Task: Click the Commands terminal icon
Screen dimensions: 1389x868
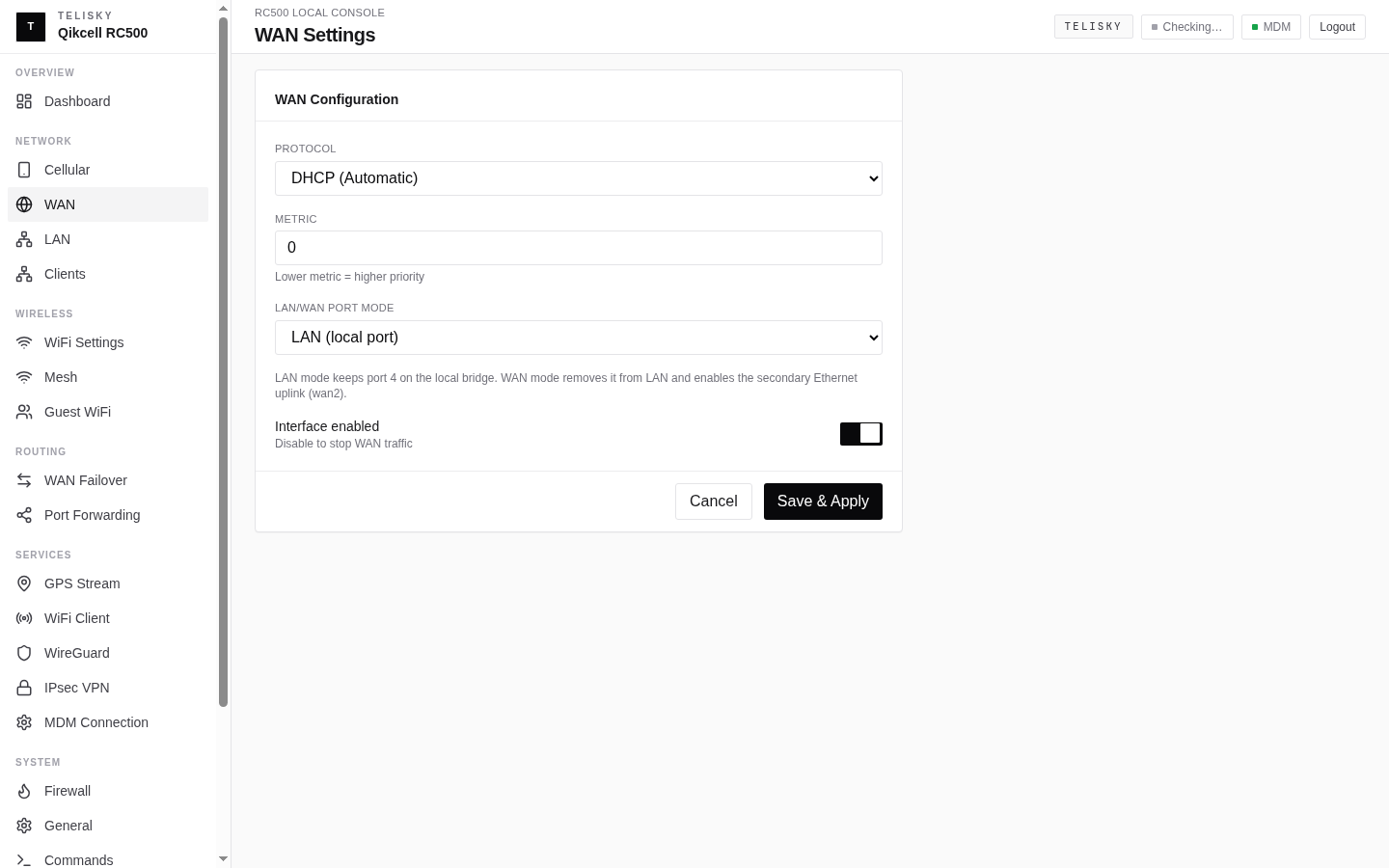Action: (24, 860)
